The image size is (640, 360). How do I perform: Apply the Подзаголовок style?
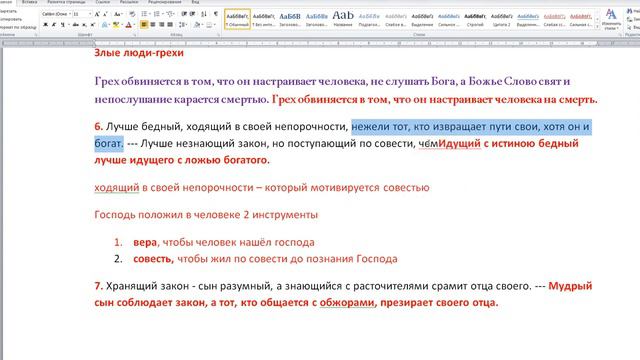pos(369,19)
